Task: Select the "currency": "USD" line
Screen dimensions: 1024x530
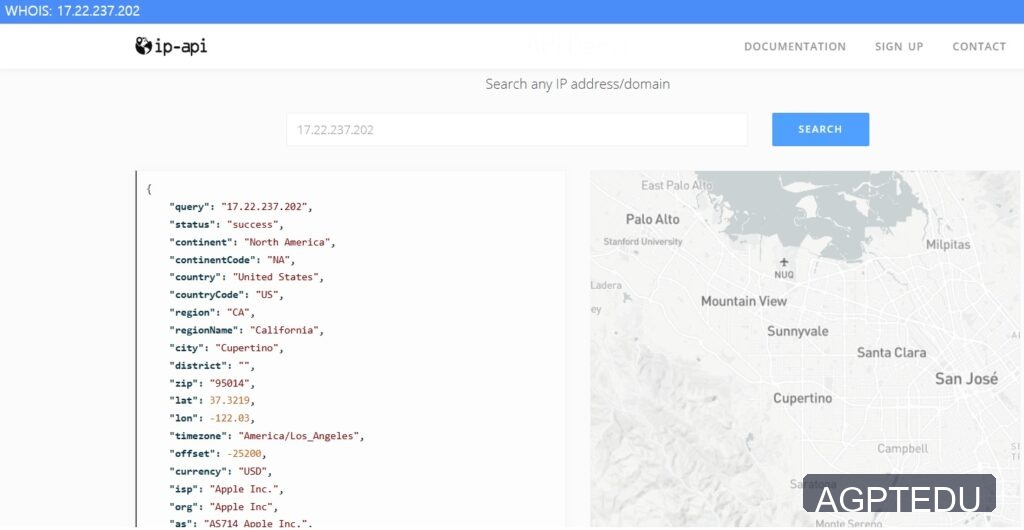Action: (220, 471)
